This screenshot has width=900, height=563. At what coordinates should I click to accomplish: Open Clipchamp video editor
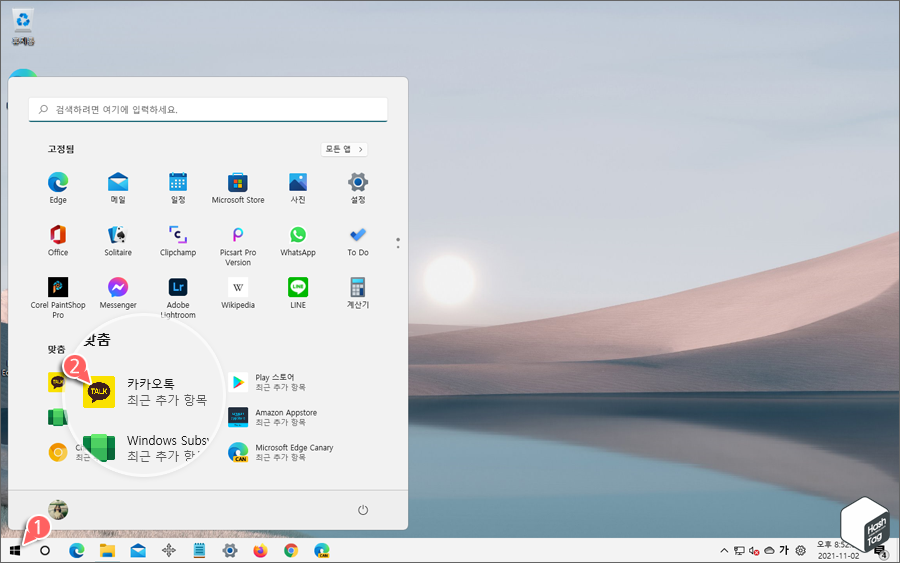(178, 240)
